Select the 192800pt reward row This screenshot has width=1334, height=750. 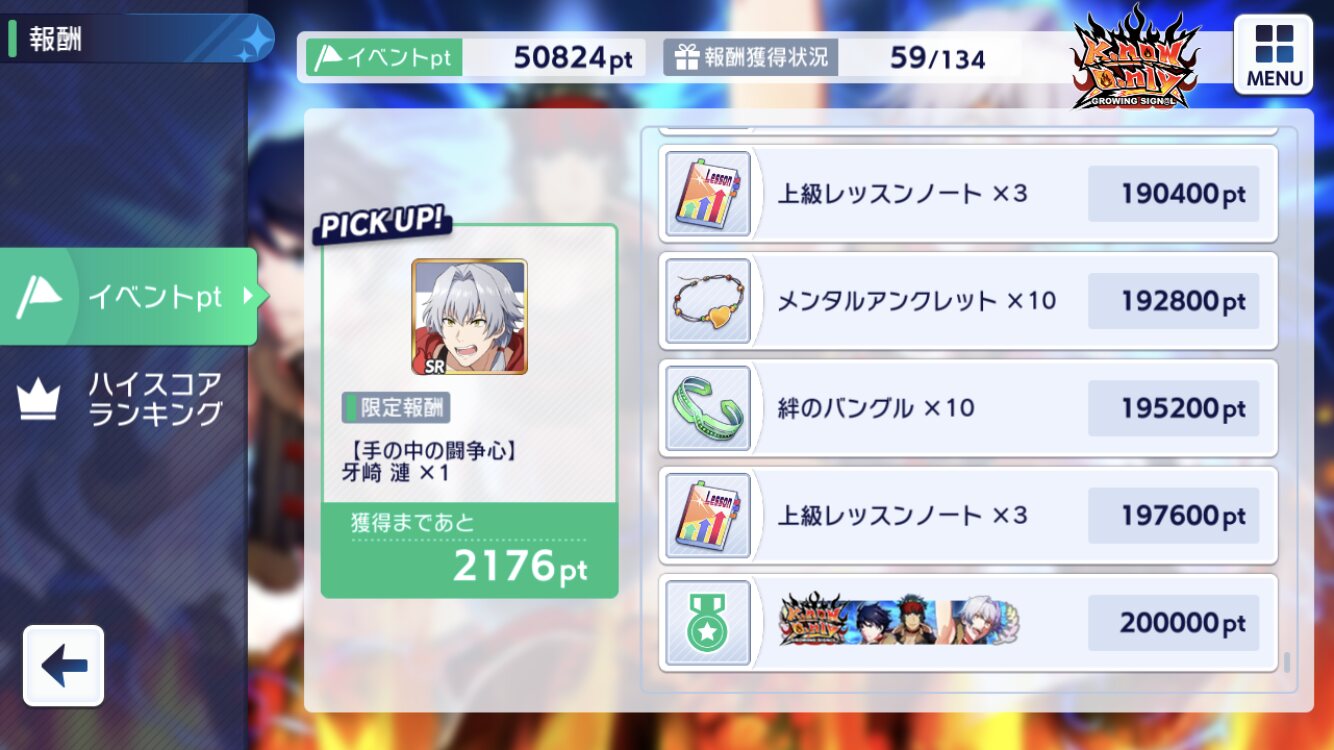968,301
